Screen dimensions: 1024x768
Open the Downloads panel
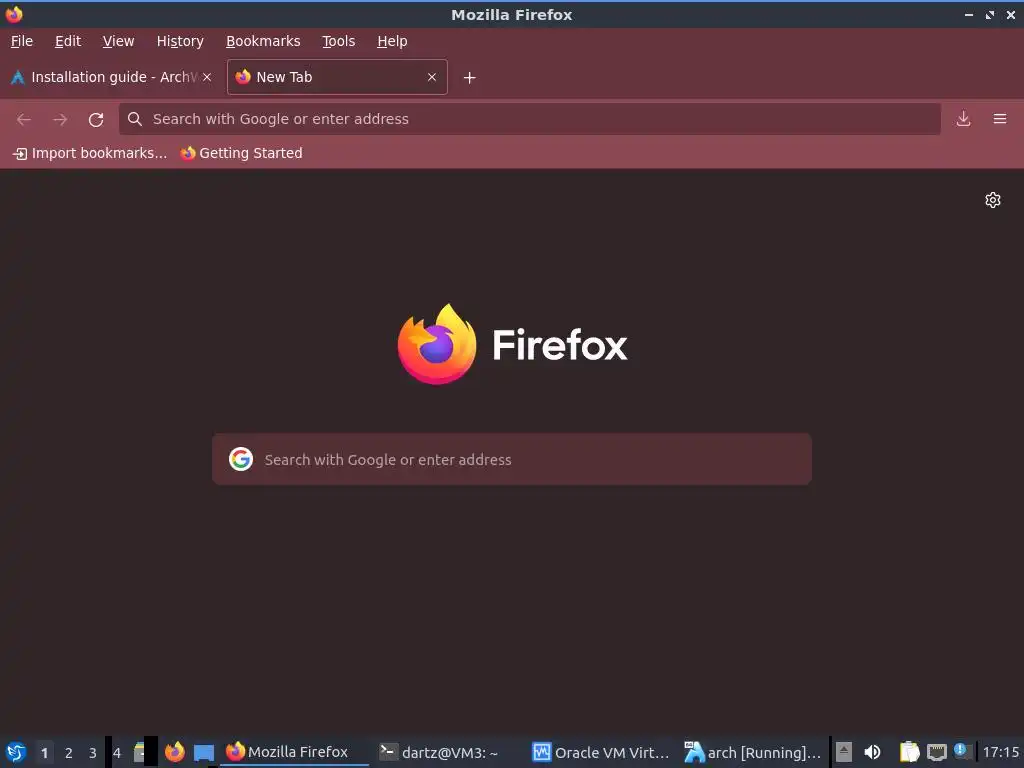(963, 119)
